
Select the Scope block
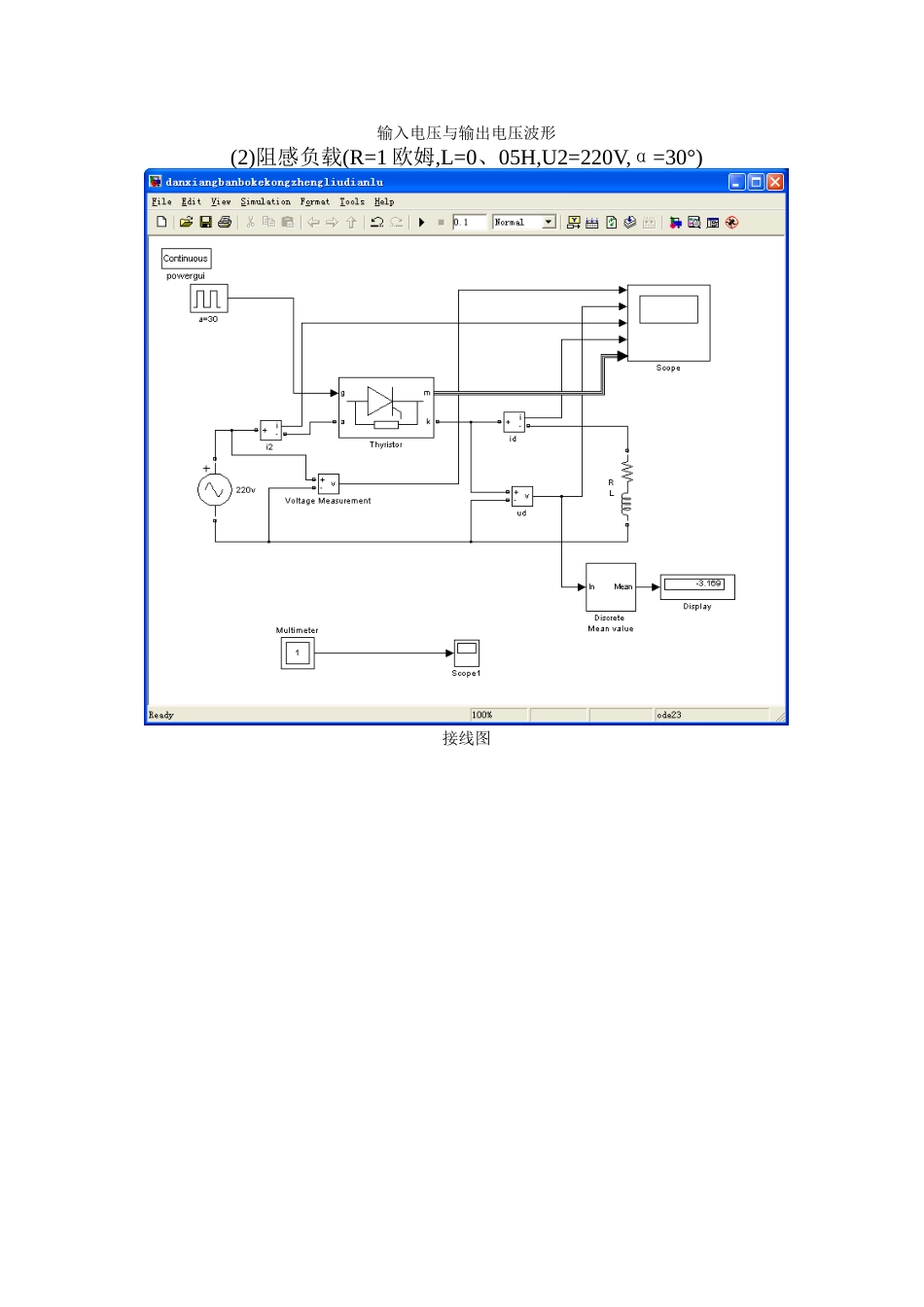[668, 323]
